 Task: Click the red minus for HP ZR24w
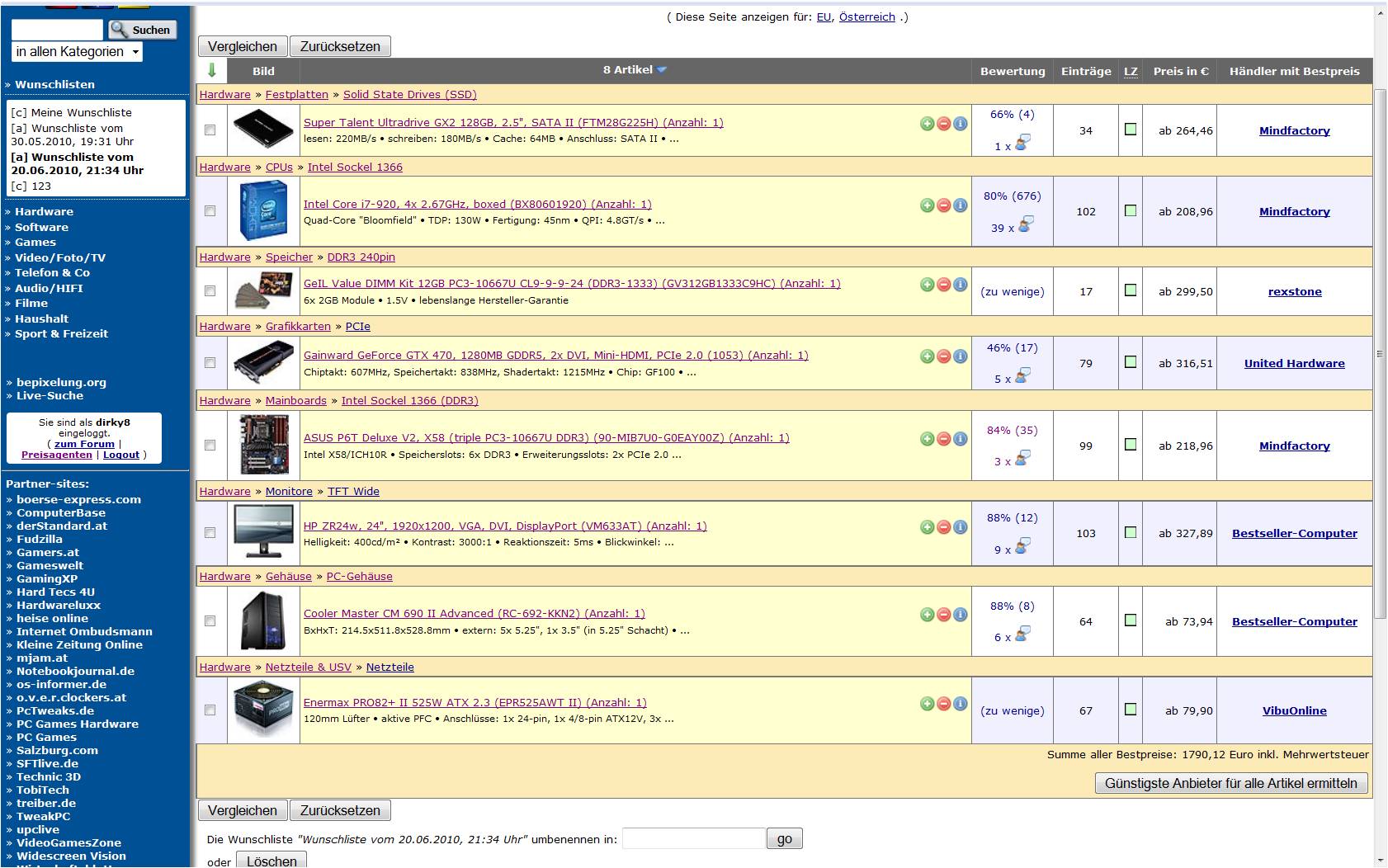944,527
